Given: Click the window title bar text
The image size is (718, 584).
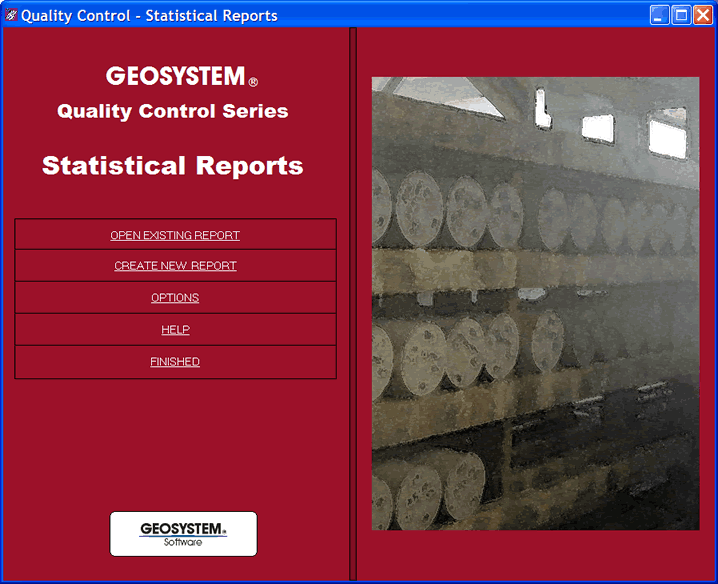Looking at the screenshot, I should (x=149, y=15).
